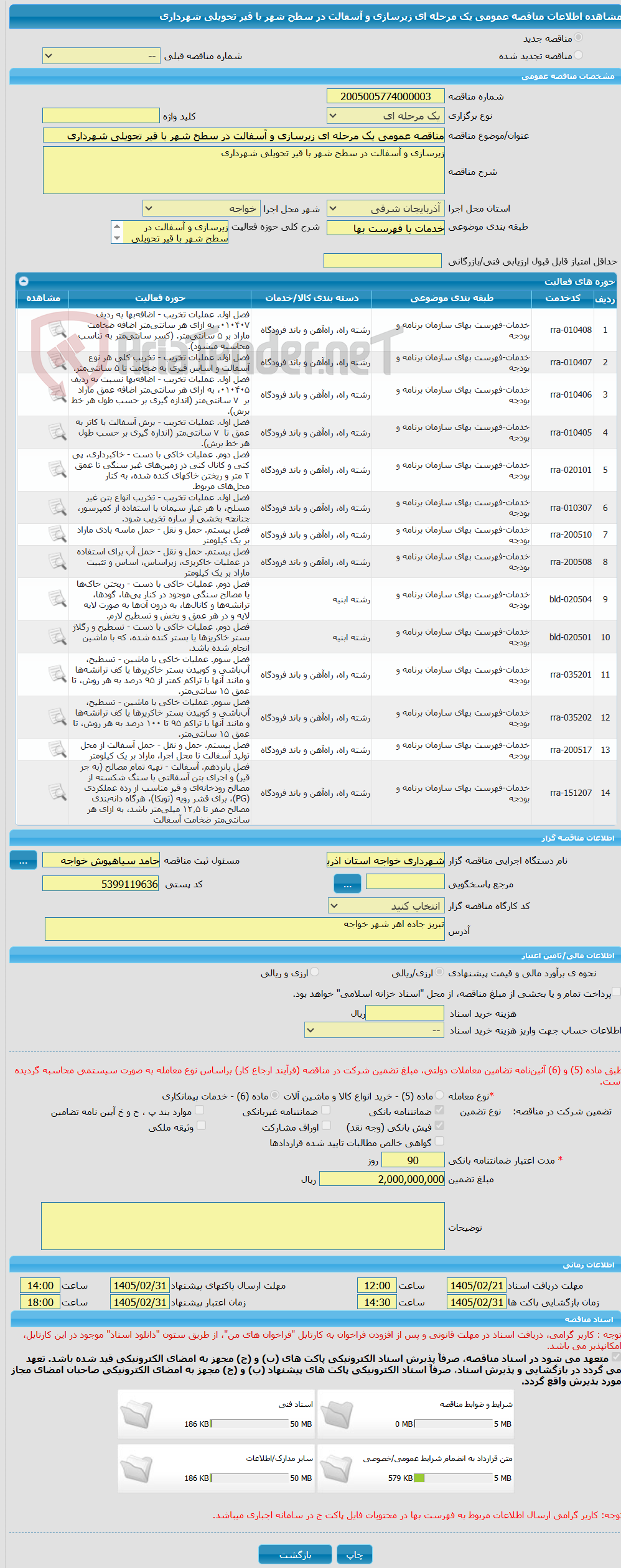Select ماده (5) خرید انواع کالا radio
The width and height of the screenshot is (621, 1568).
tap(440, 1095)
